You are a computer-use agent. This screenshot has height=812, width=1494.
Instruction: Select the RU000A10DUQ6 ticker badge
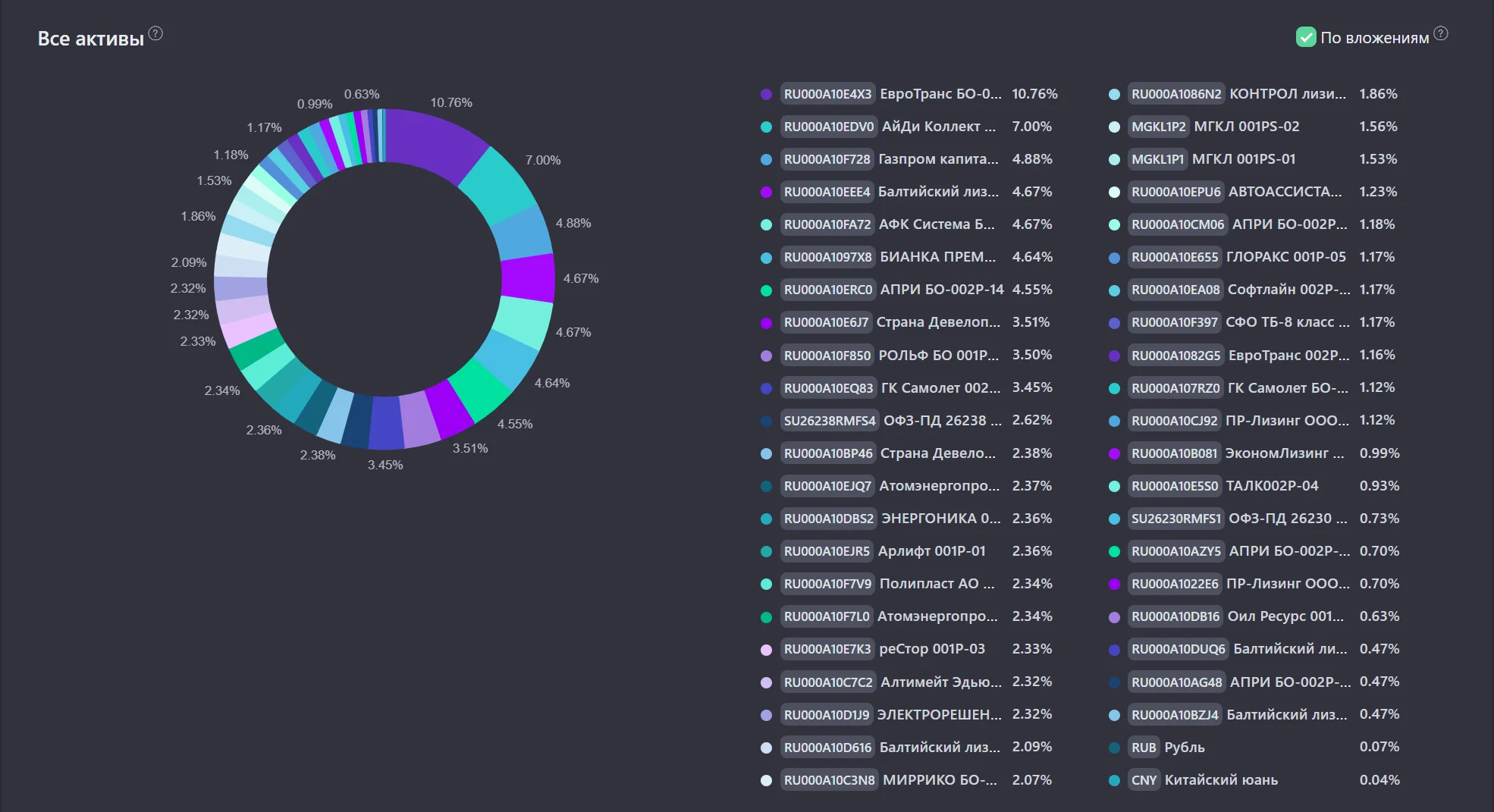click(x=1179, y=649)
